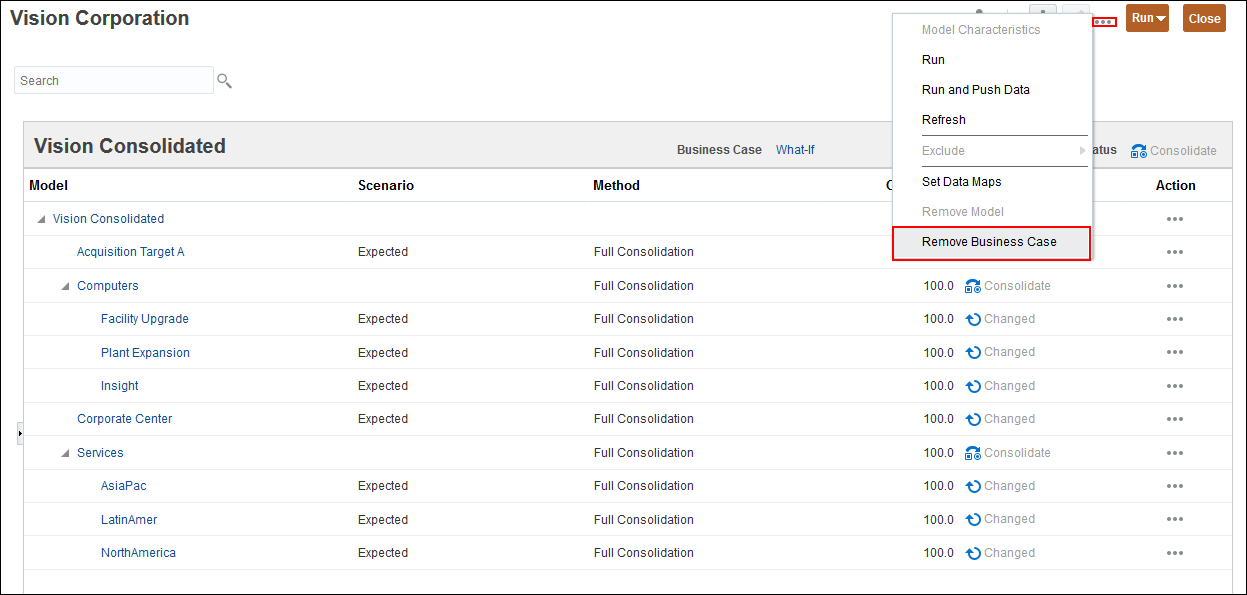Click the Changed status icon for Facility Upgrade
This screenshot has width=1247, height=595.
[x=972, y=318]
